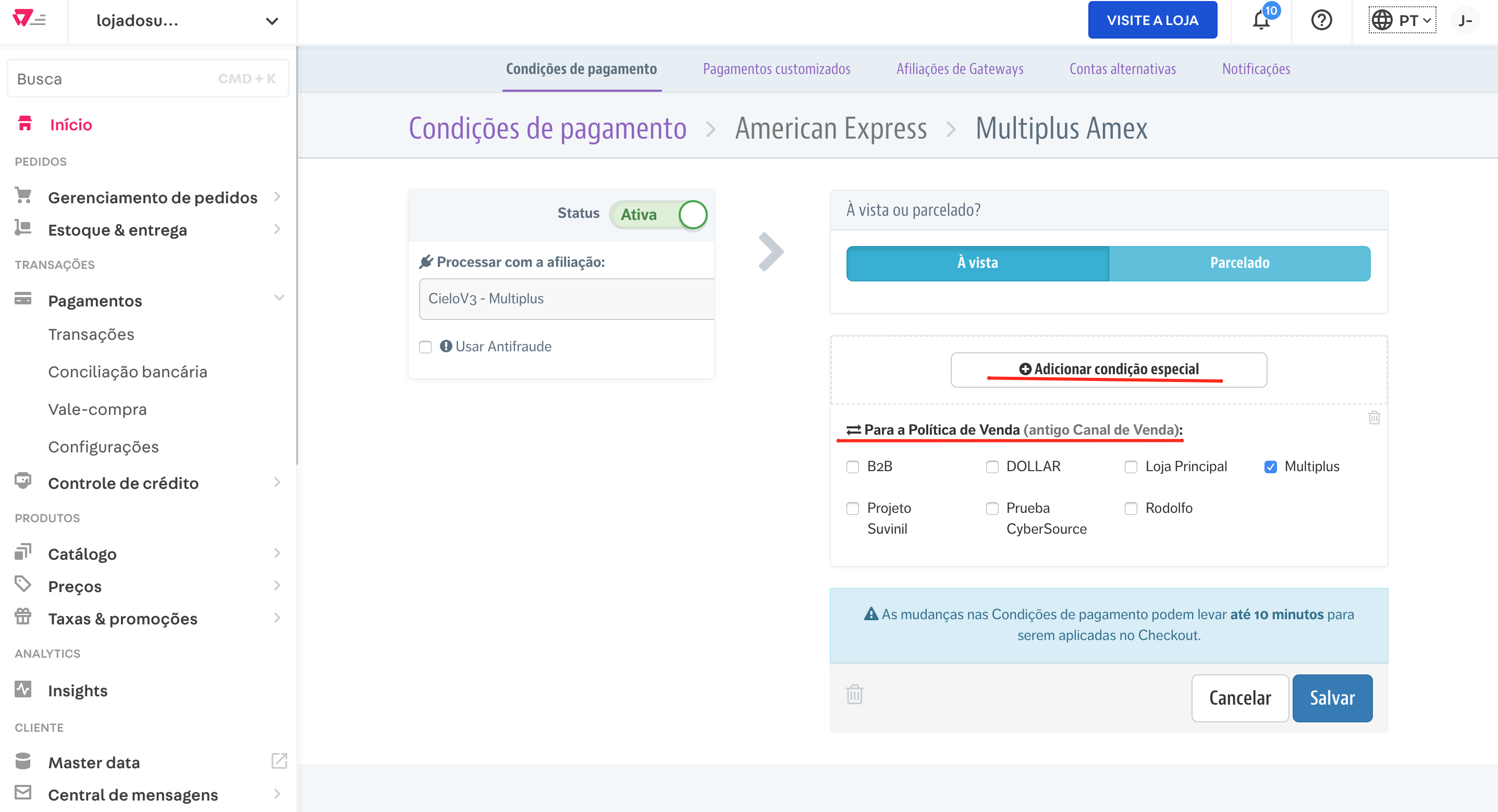
Task: Switch to the Pagamentos customizados tab
Action: click(778, 69)
